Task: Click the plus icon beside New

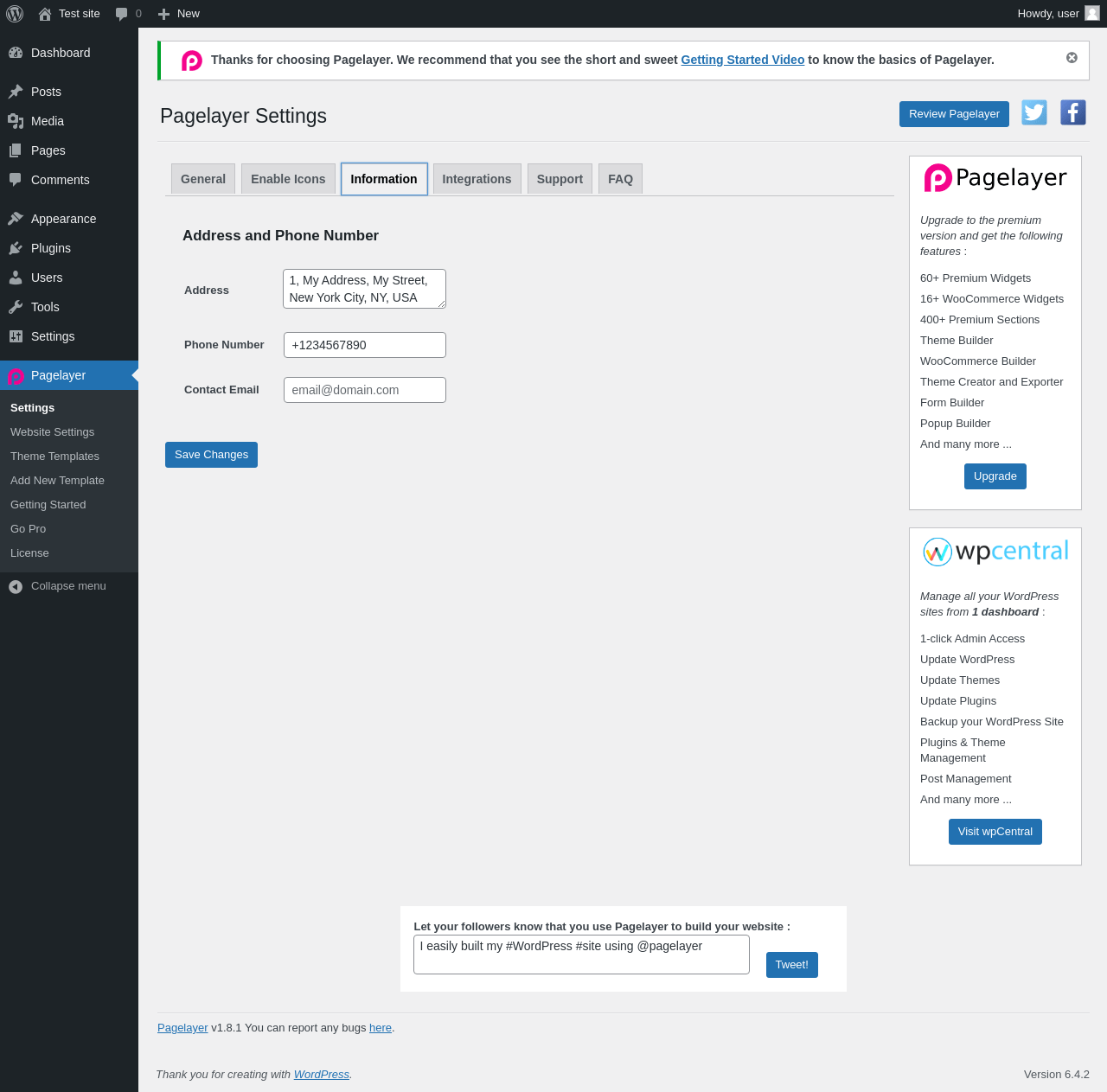Action: pyautogui.click(x=163, y=14)
